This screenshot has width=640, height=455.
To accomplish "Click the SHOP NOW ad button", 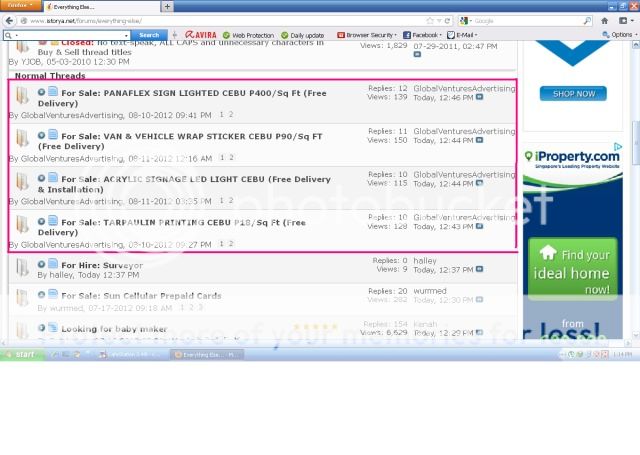I will coord(572,93).
